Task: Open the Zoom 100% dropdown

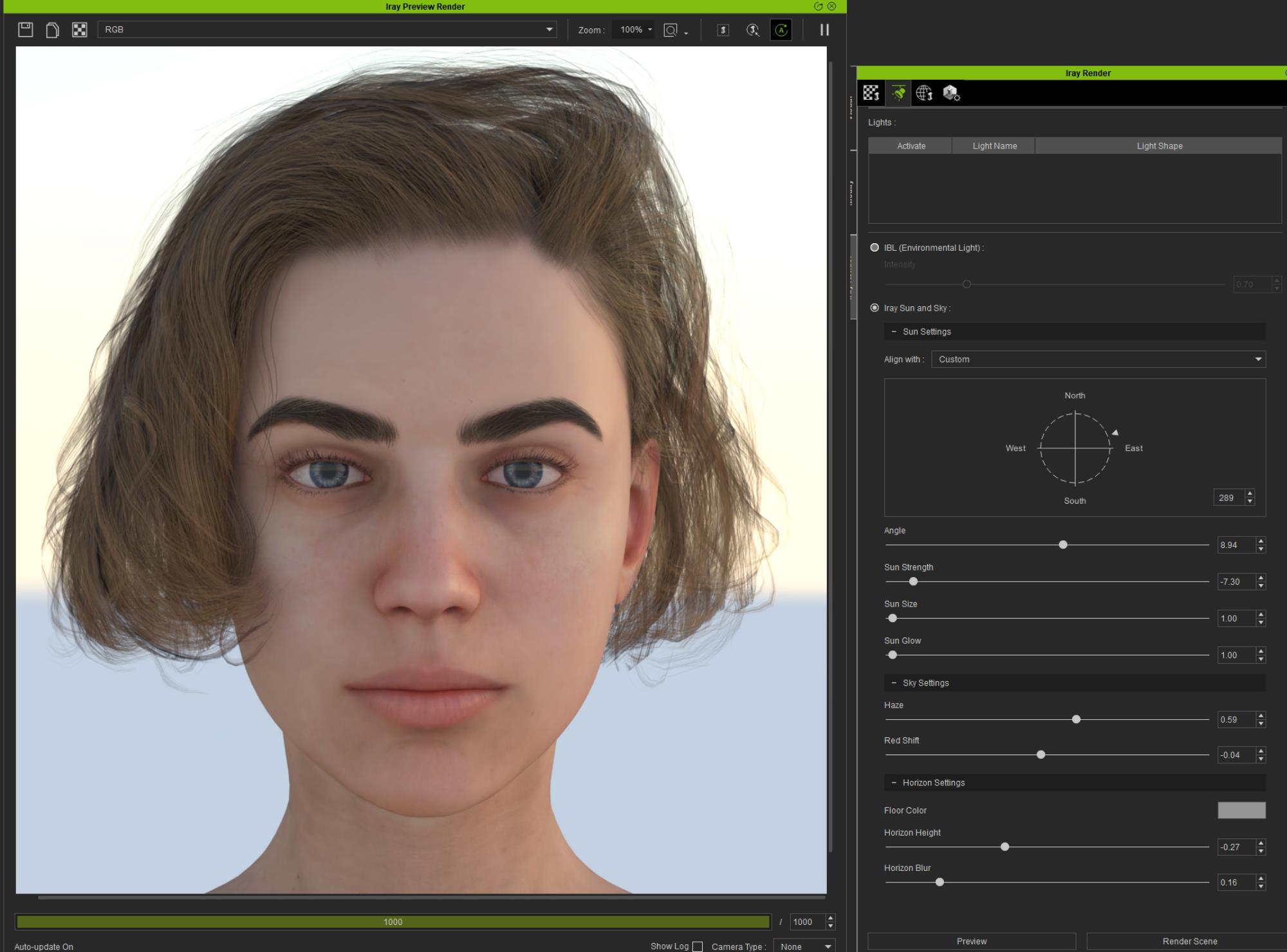Action: (633, 30)
